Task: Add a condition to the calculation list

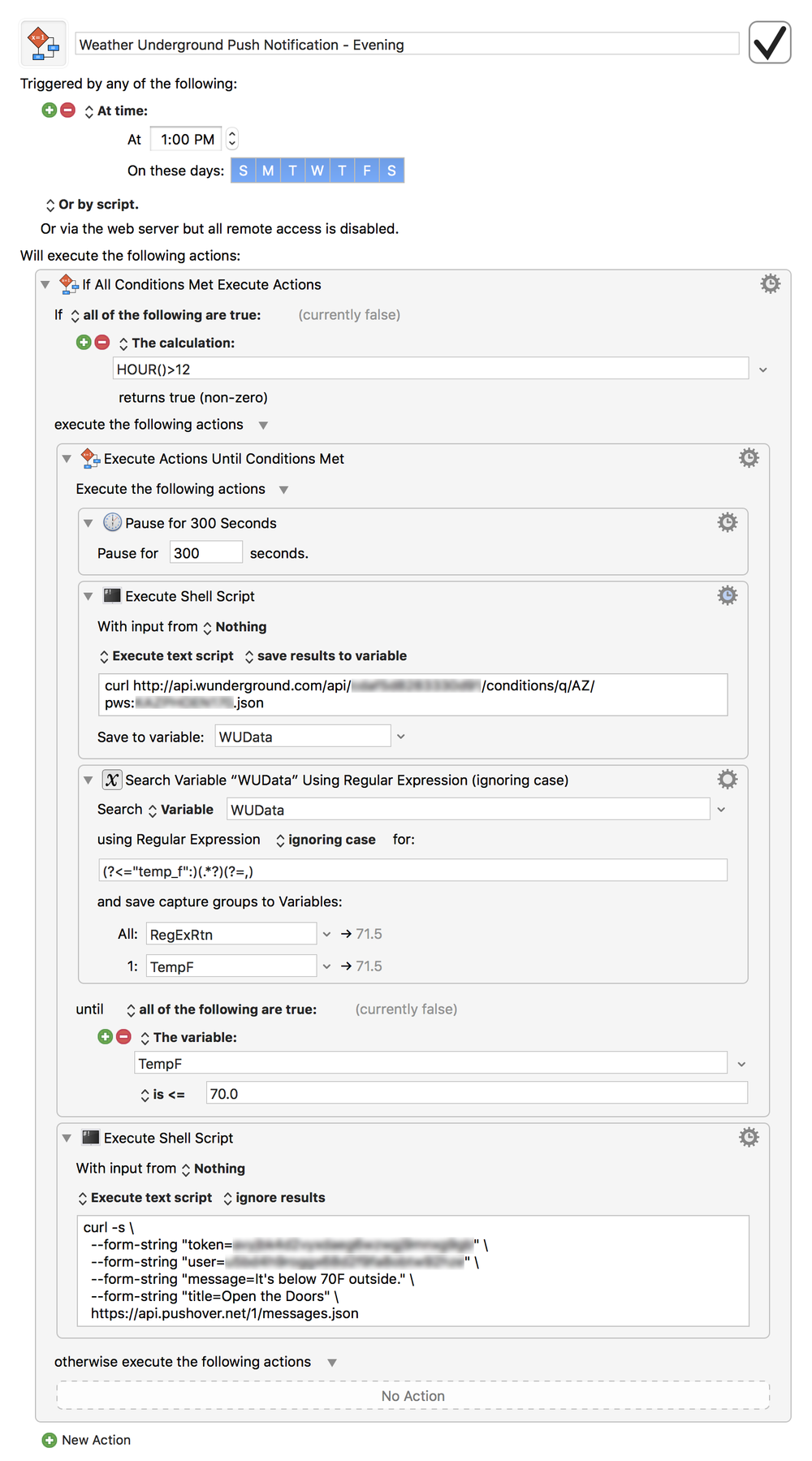Action: 84,342
